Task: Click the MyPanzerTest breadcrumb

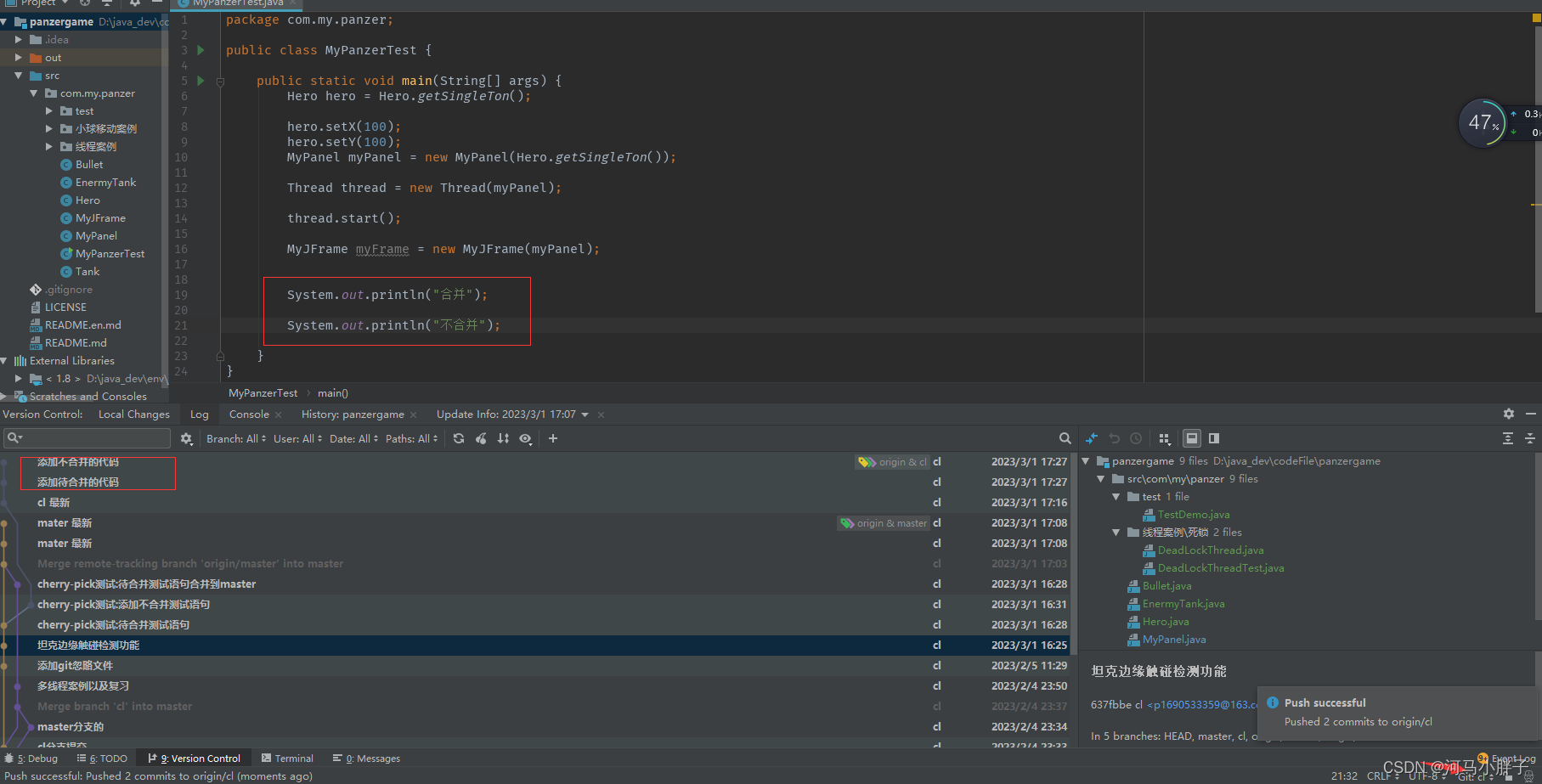Action: click(x=263, y=393)
